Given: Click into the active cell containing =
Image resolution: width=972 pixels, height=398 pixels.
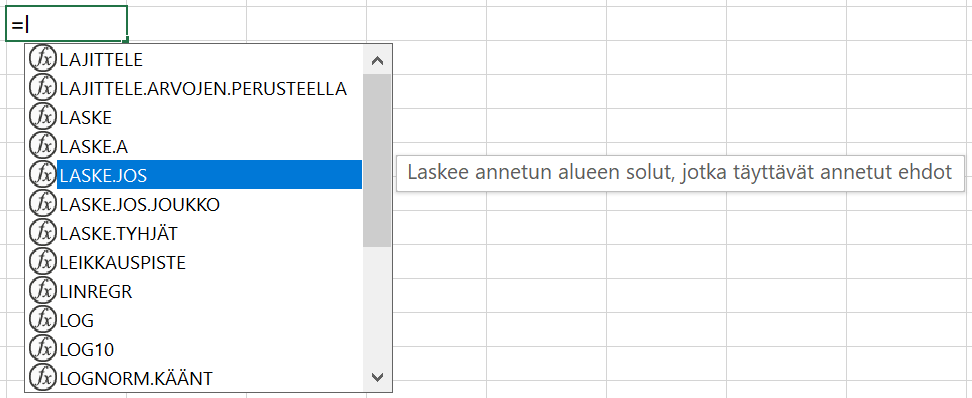Looking at the screenshot, I should 66,24.
